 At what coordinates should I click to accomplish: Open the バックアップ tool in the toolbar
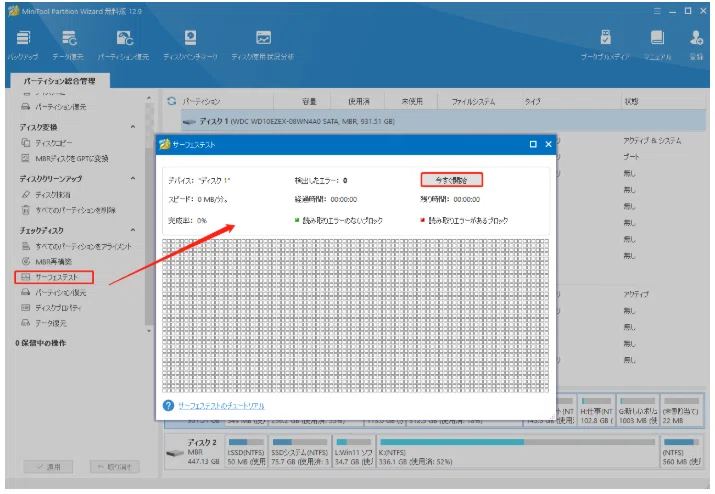tap(23, 45)
